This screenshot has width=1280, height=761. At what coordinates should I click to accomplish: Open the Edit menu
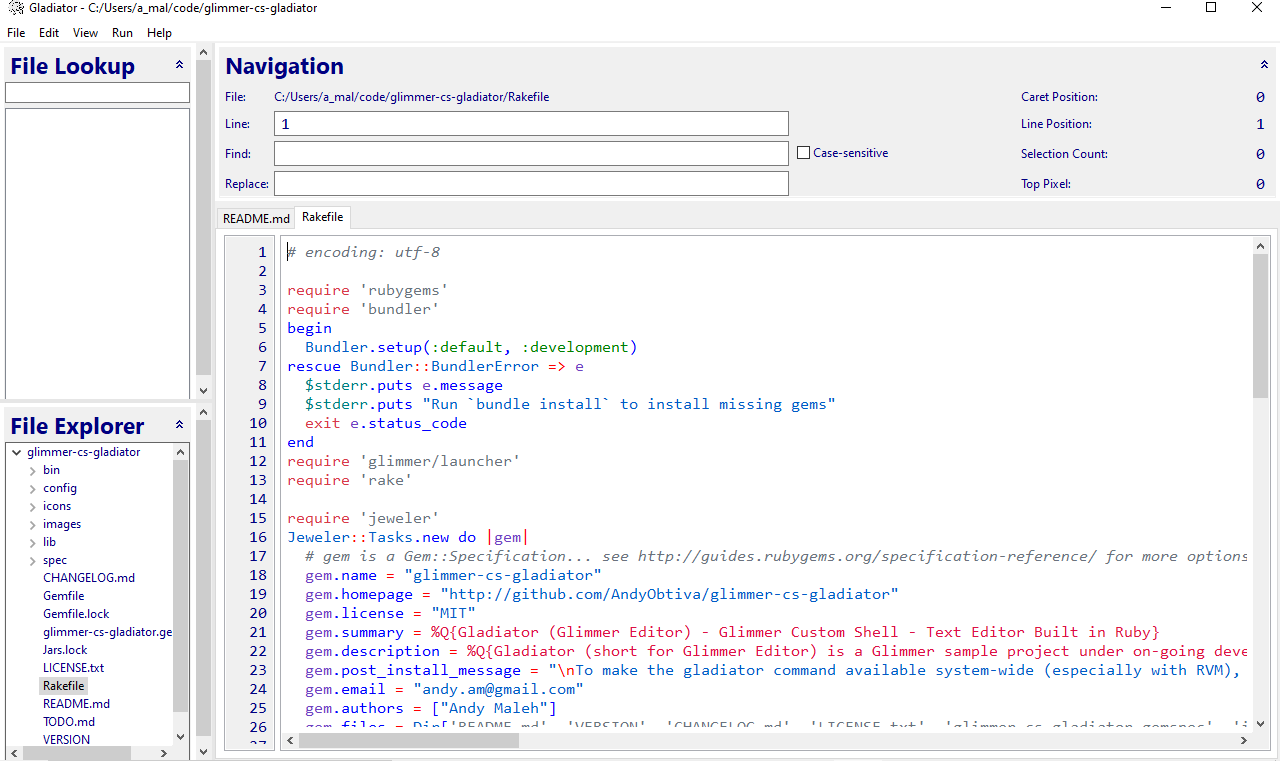click(x=49, y=33)
